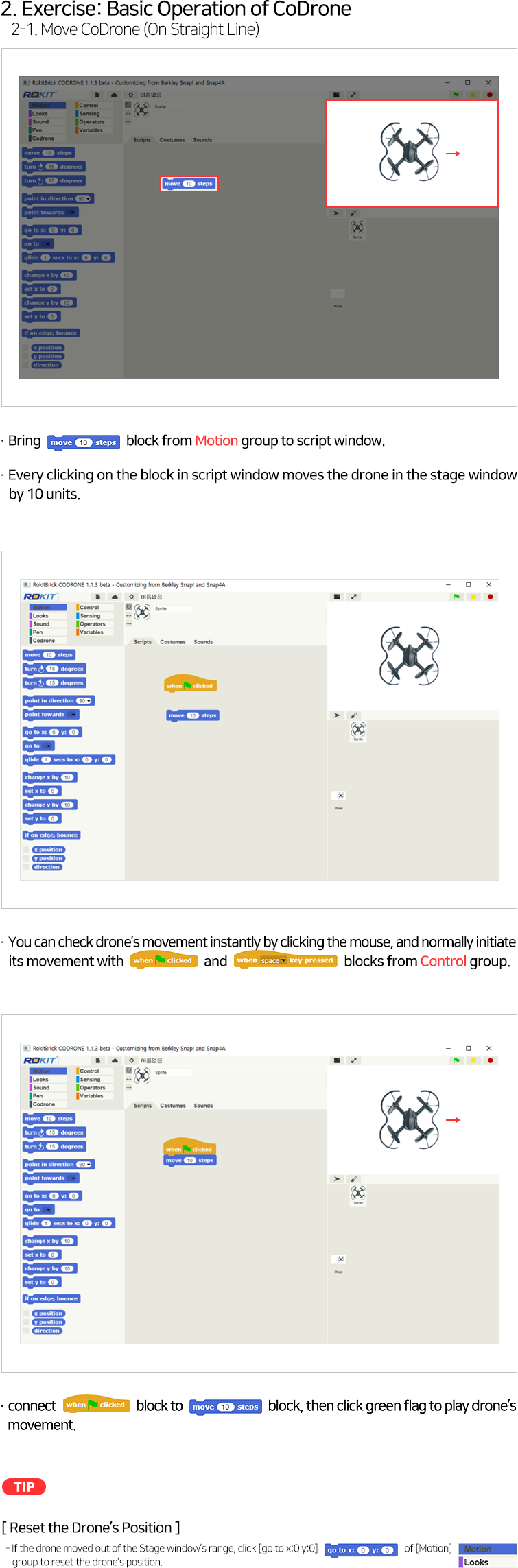Tick y position checkbox in first screenshot
The width and height of the screenshot is (518, 1568).
click(25, 357)
